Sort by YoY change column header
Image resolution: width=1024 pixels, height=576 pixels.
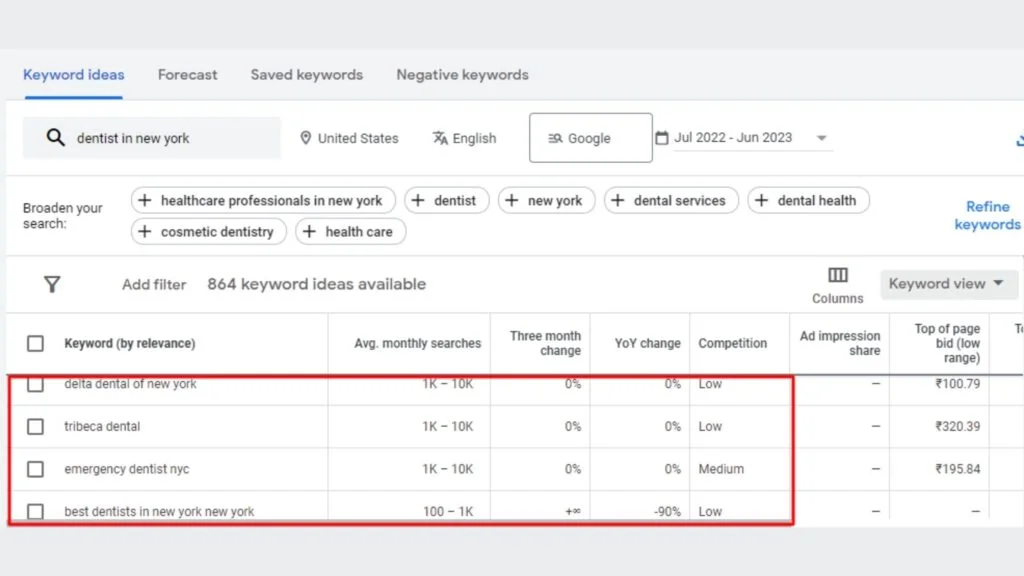[647, 344]
